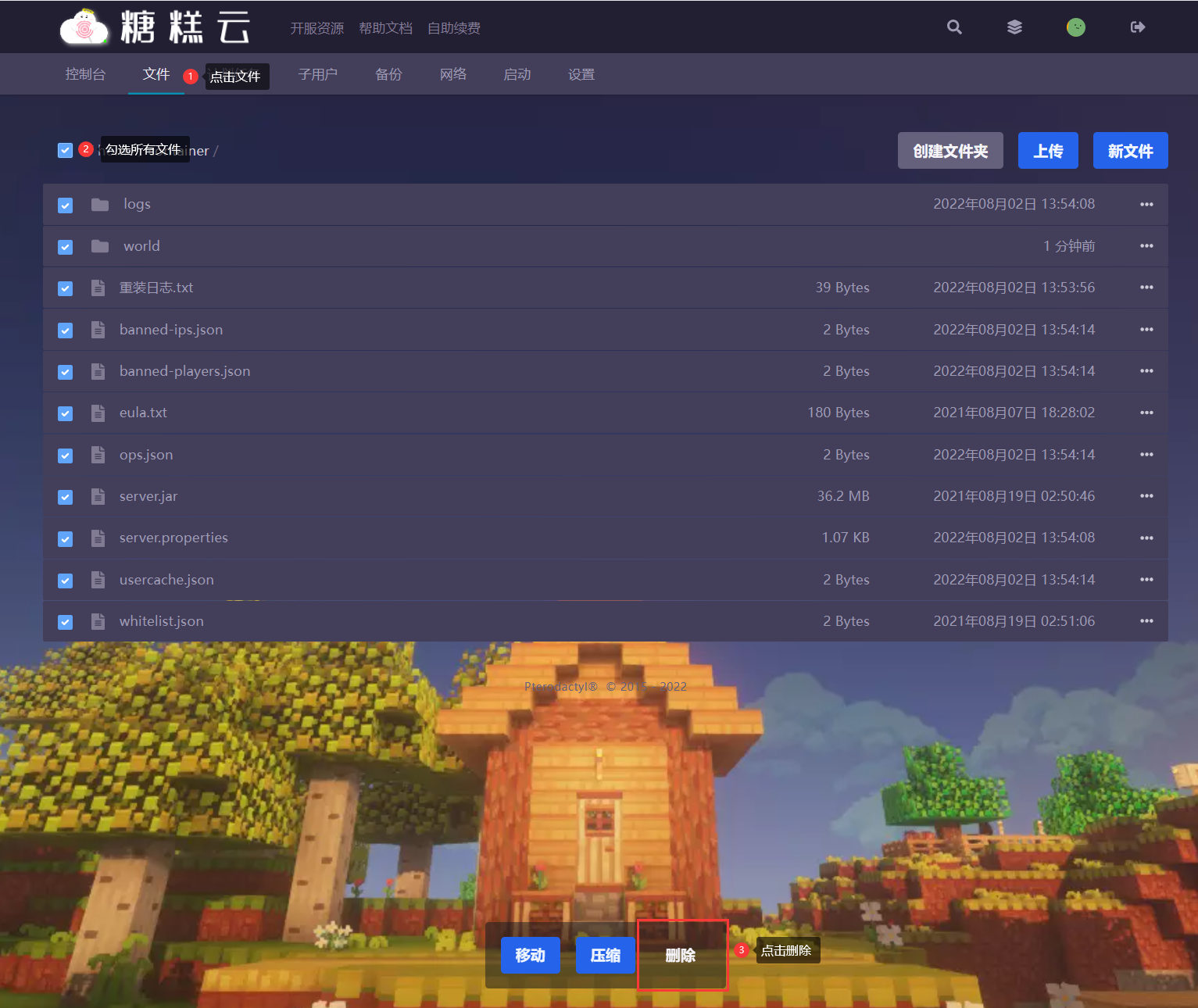Open the server.properties file name
1198x1008 pixels.
173,538
